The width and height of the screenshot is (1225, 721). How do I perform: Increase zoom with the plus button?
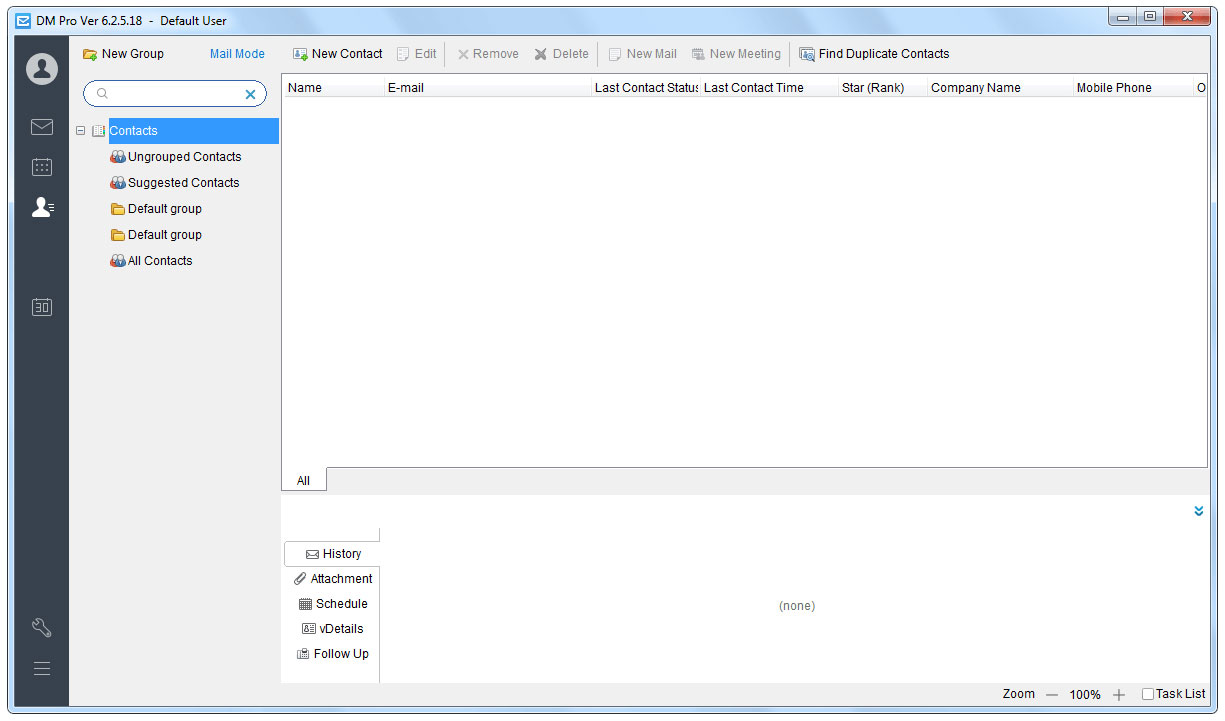(x=1119, y=694)
